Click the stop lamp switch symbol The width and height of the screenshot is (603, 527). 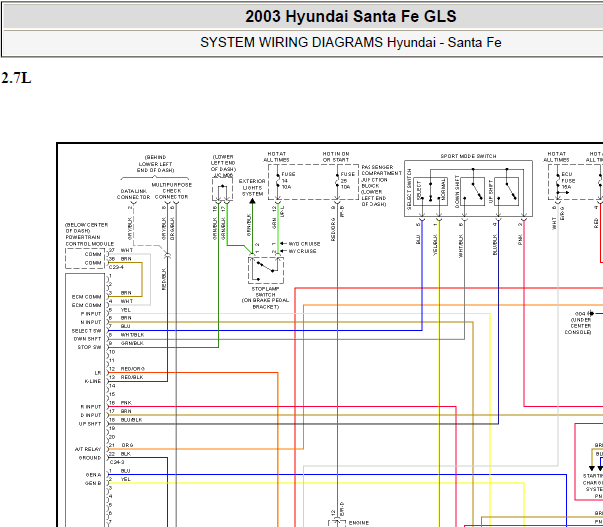tap(266, 270)
